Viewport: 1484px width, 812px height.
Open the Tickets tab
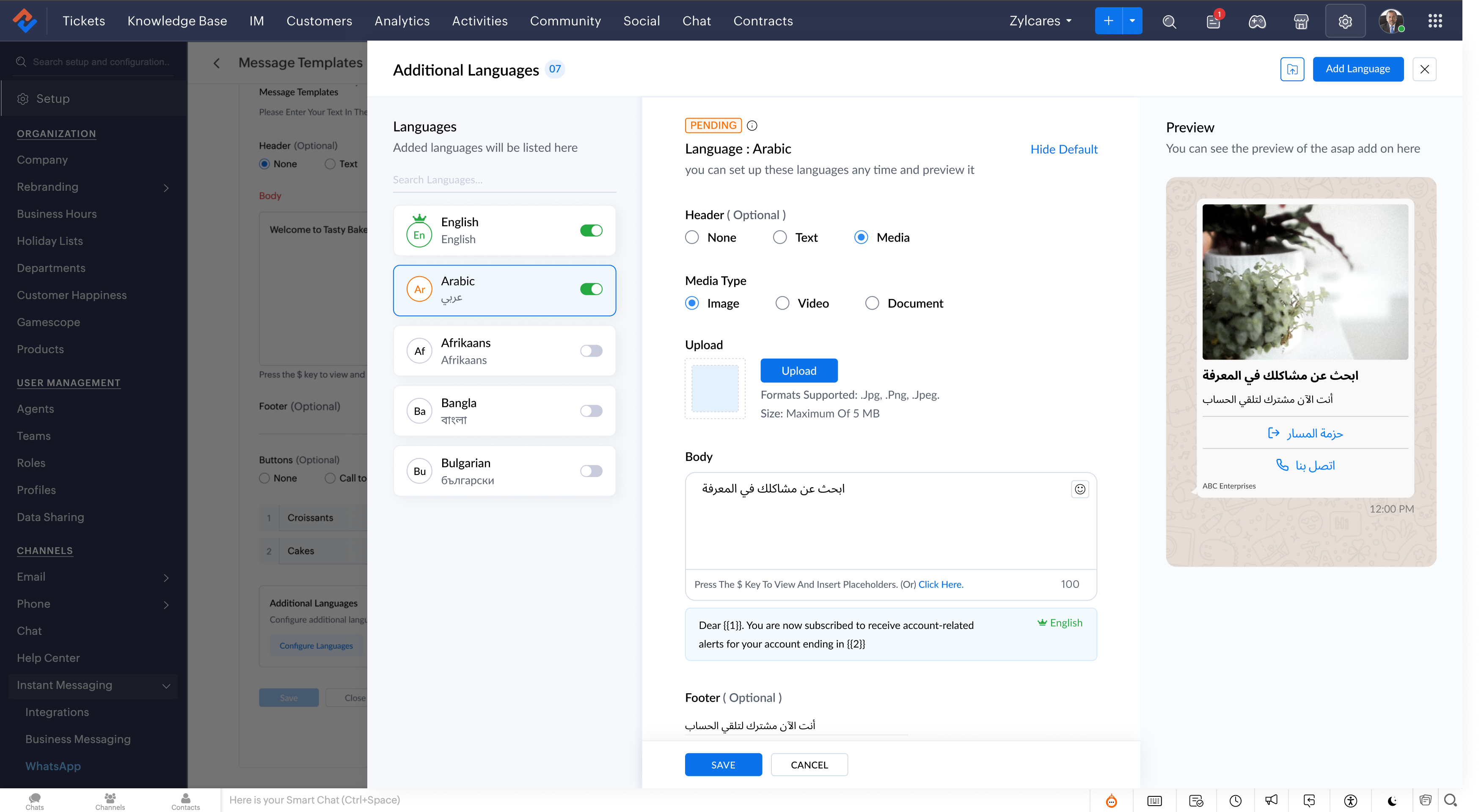click(83, 21)
